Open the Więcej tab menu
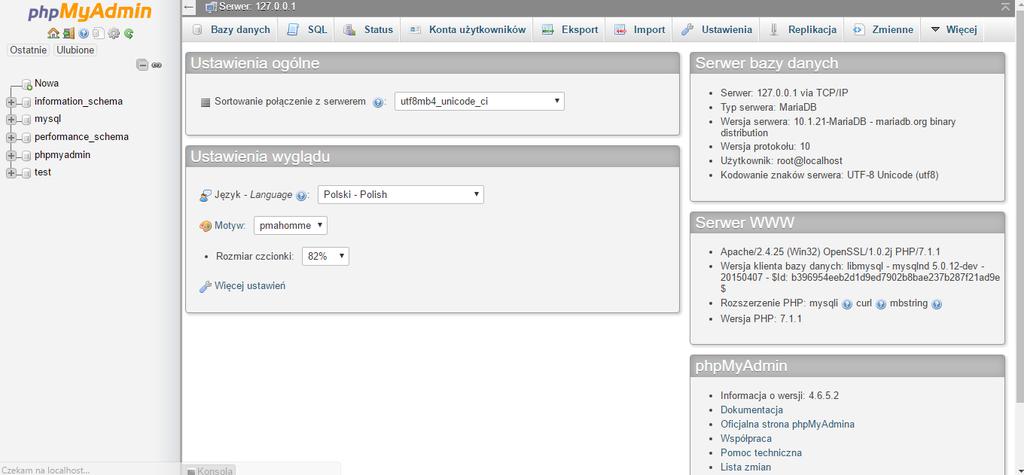 tap(953, 30)
